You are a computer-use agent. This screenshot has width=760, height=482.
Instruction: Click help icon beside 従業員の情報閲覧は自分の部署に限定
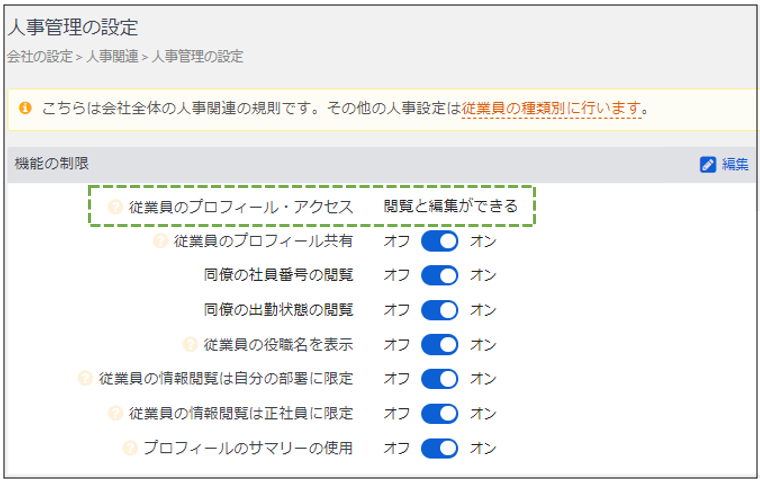tap(85, 379)
